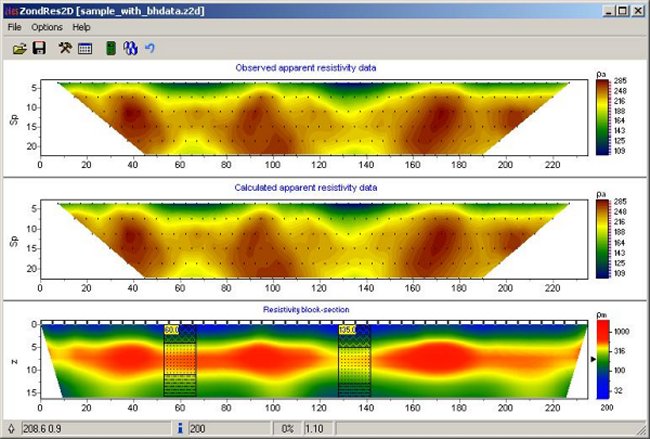Click the cursor position icon in status bar
The height and width of the screenshot is (439, 650).
click(10, 429)
